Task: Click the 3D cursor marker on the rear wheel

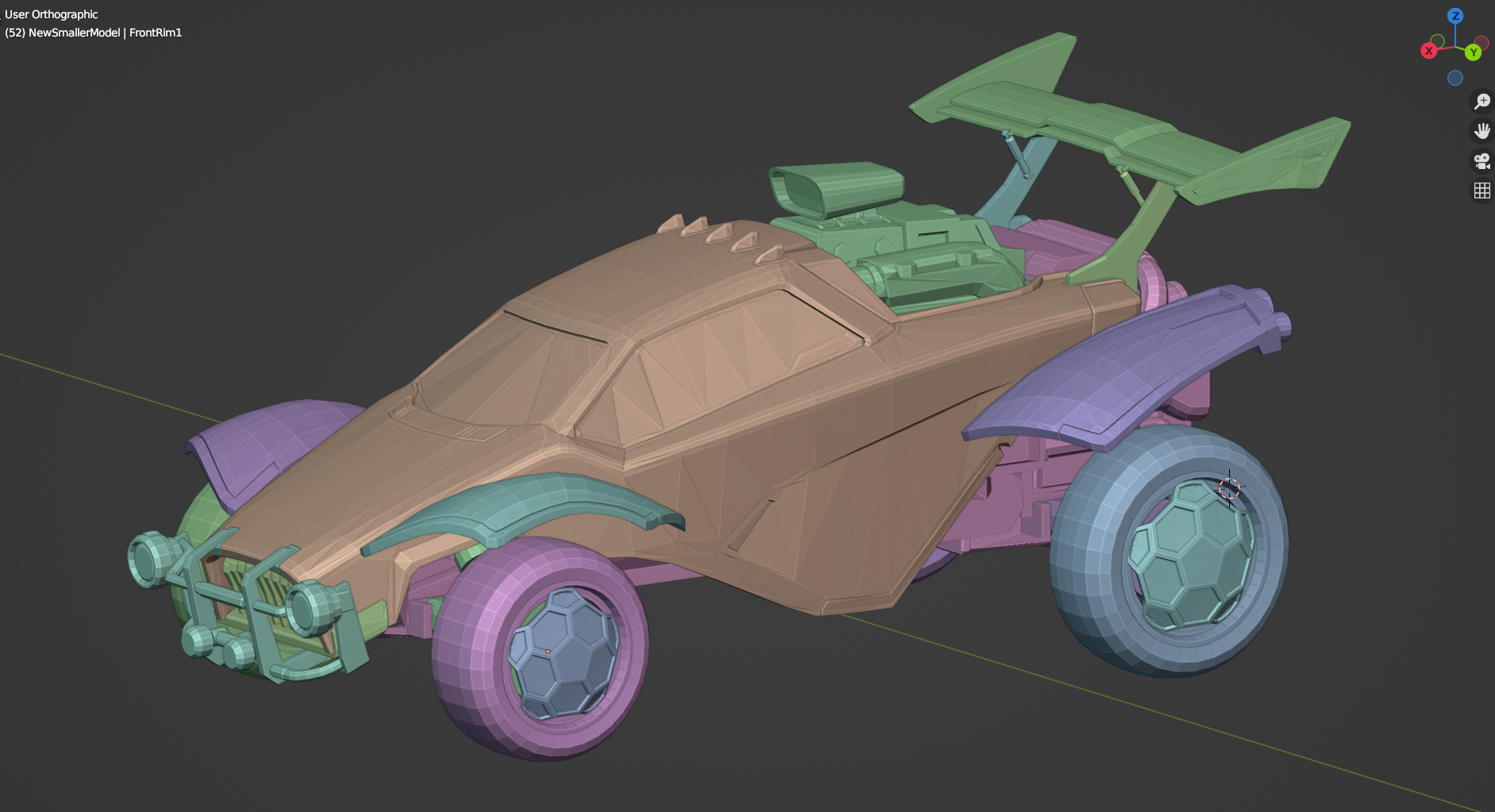Action: (x=1230, y=489)
